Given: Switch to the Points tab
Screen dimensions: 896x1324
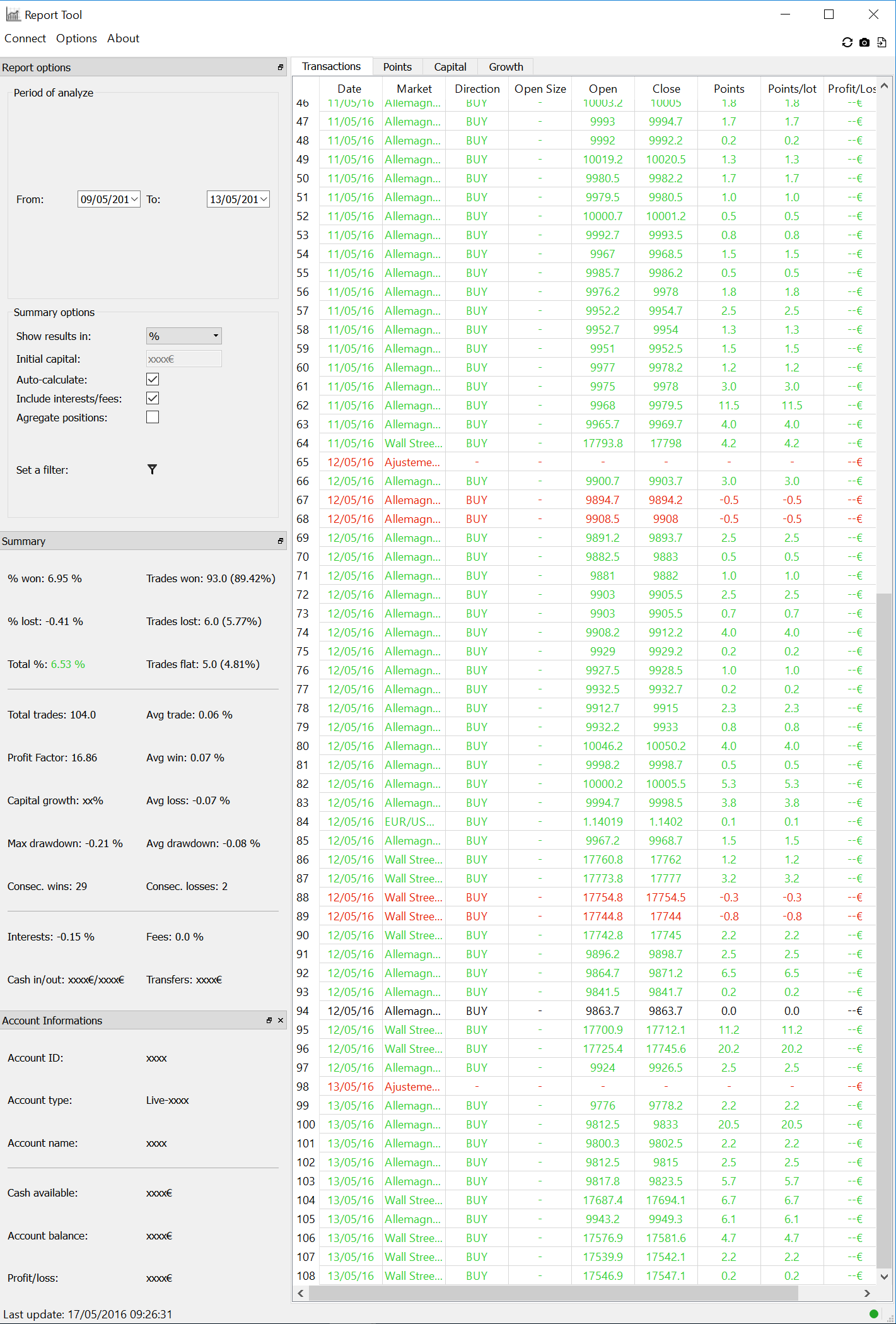Looking at the screenshot, I should coord(397,67).
